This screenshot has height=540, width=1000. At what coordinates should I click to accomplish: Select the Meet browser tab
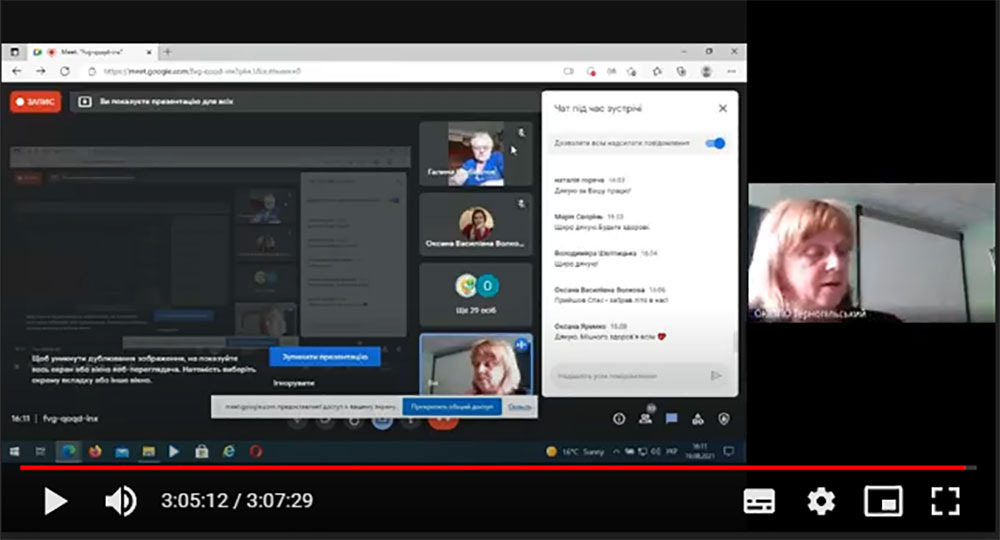pyautogui.click(x=92, y=52)
